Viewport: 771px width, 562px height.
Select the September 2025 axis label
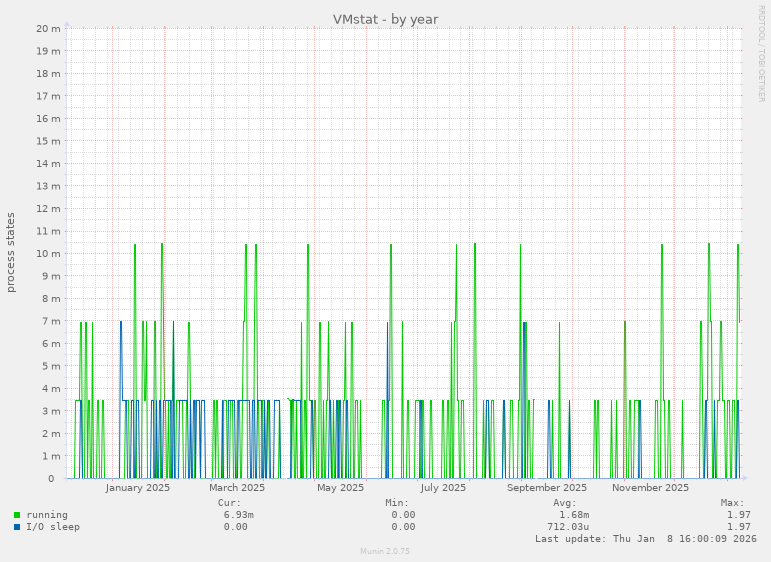[x=547, y=488]
